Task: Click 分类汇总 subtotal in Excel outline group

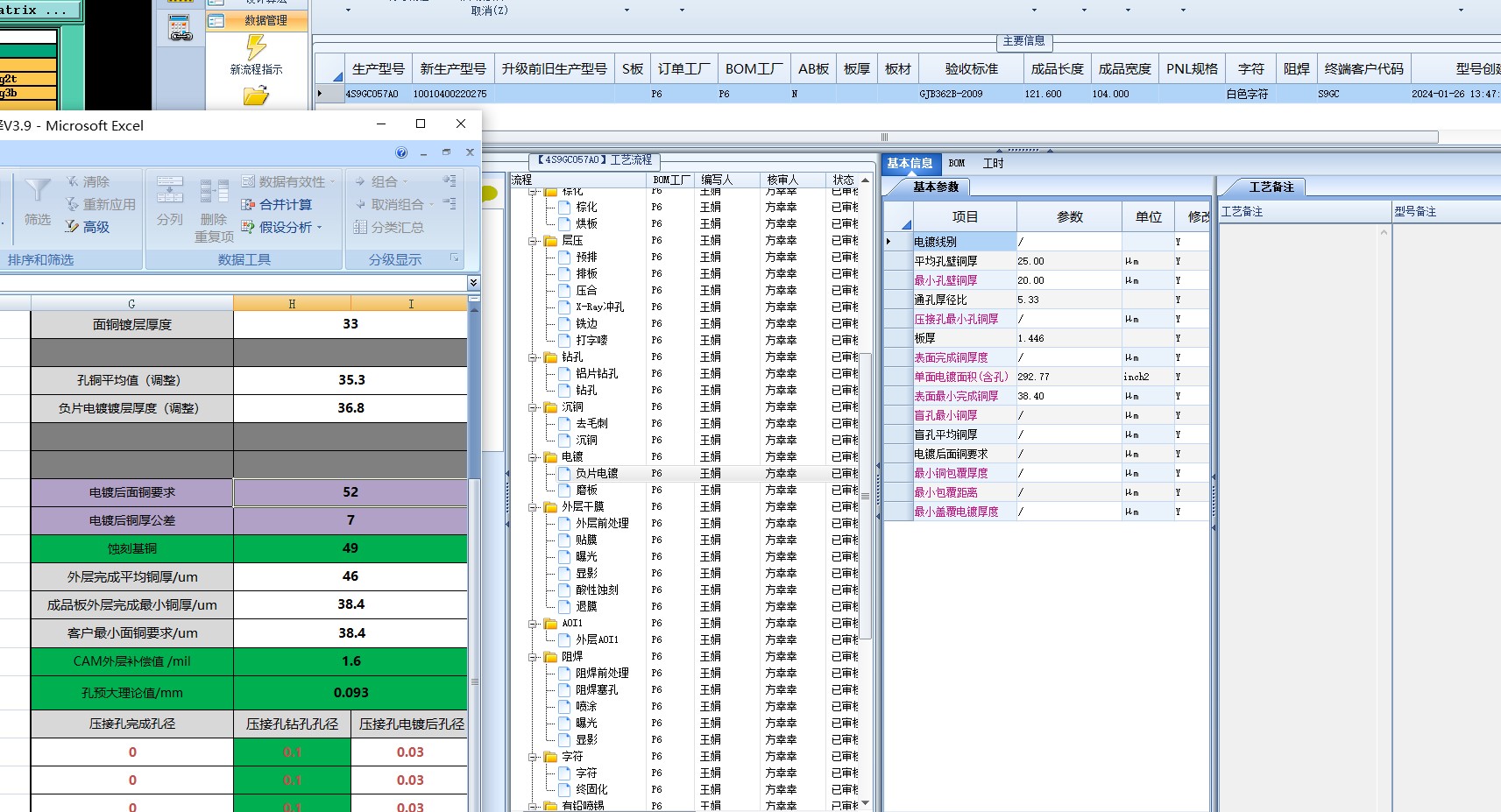Action: (x=388, y=227)
